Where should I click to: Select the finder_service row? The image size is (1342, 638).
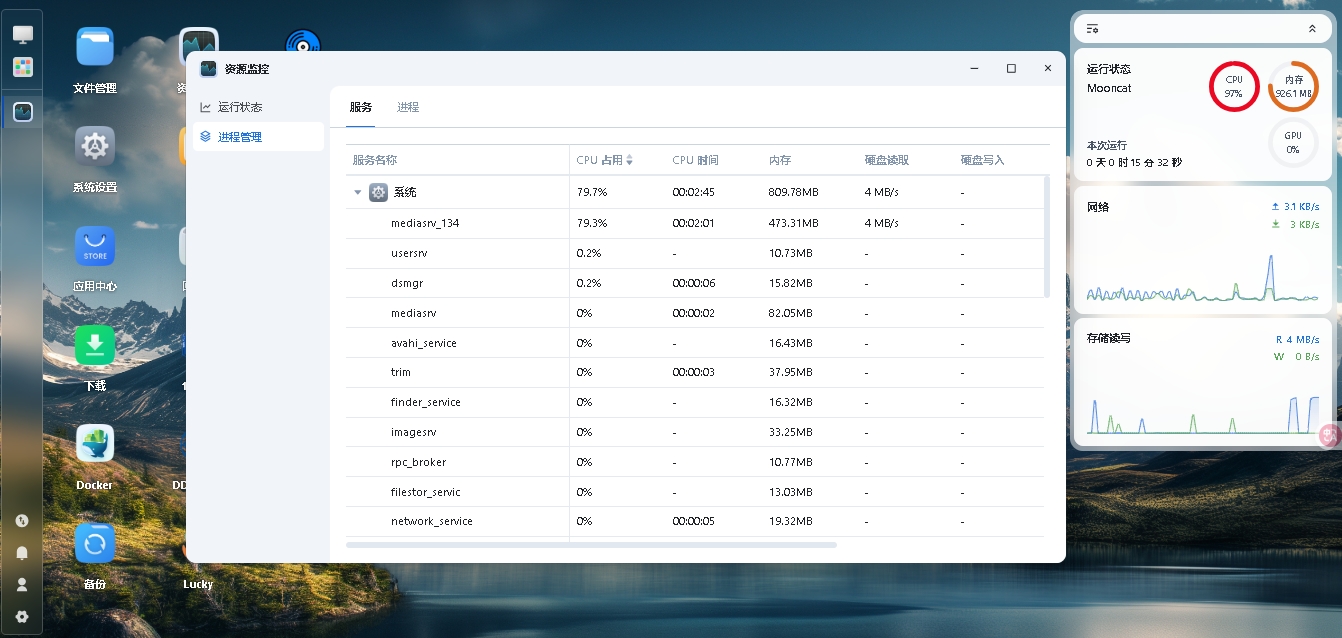pyautogui.click(x=695, y=402)
